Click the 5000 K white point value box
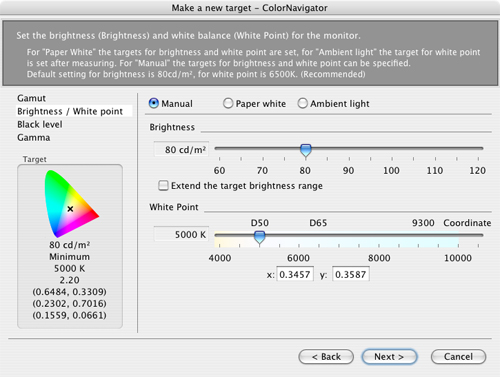 coord(181,234)
